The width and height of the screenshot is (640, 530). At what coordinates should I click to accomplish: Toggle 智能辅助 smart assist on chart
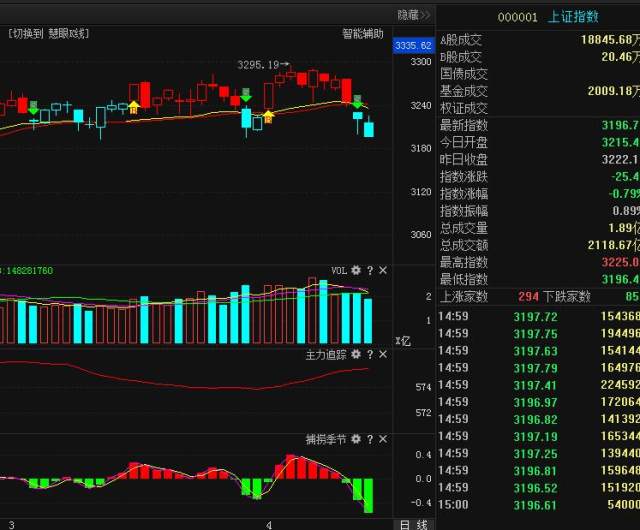tap(362, 33)
